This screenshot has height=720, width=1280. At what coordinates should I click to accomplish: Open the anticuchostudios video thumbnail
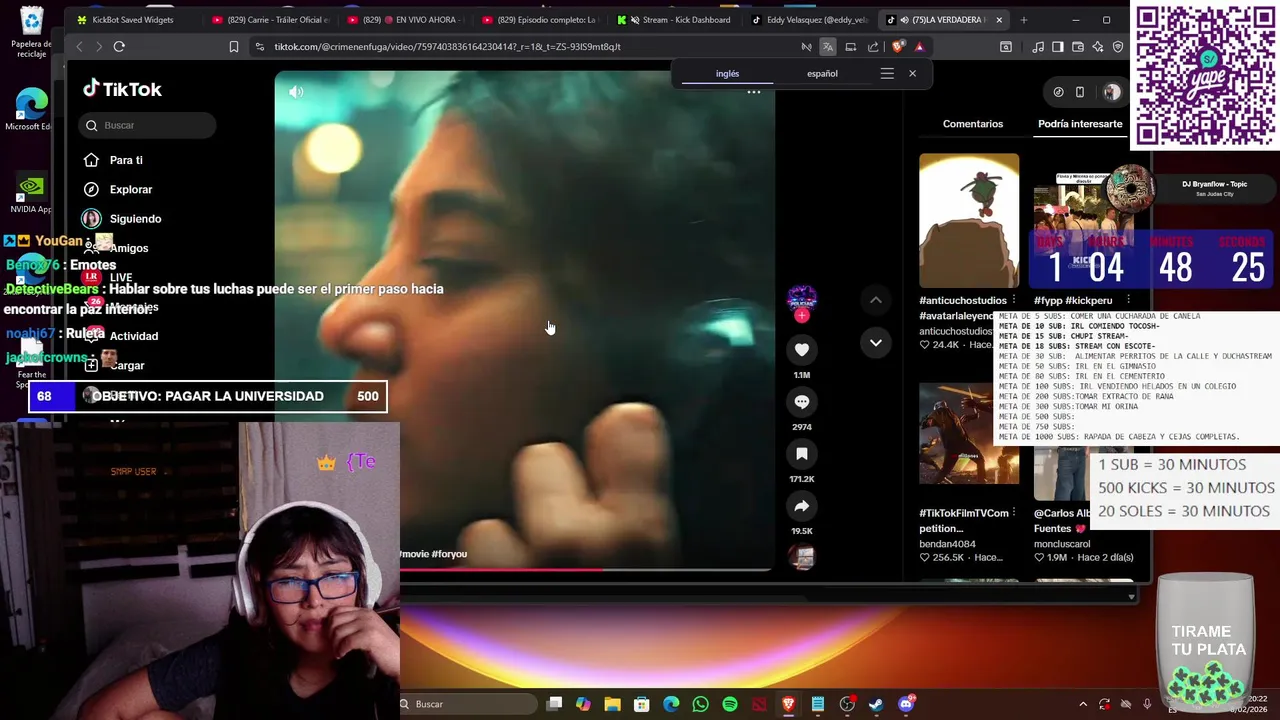[969, 221]
